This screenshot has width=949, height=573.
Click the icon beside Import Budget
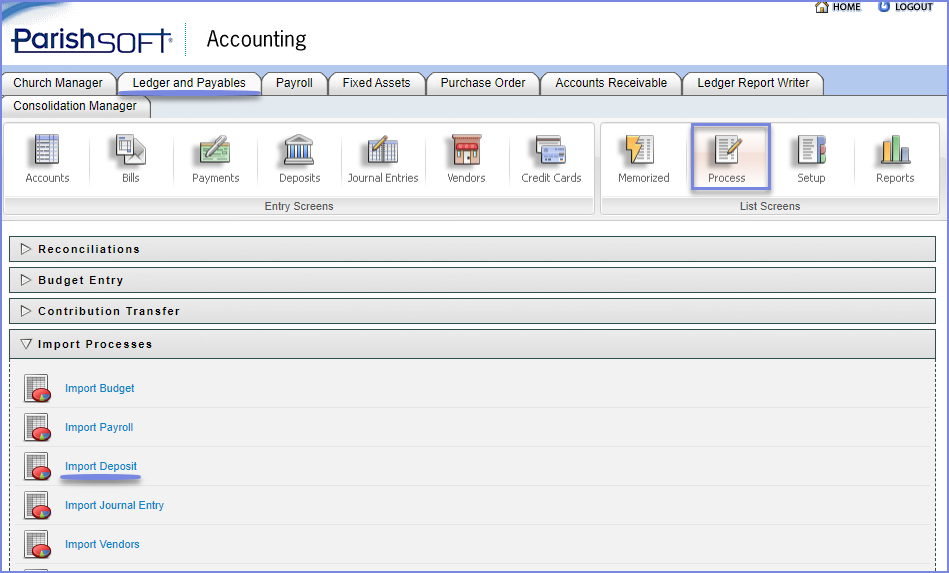(x=37, y=388)
